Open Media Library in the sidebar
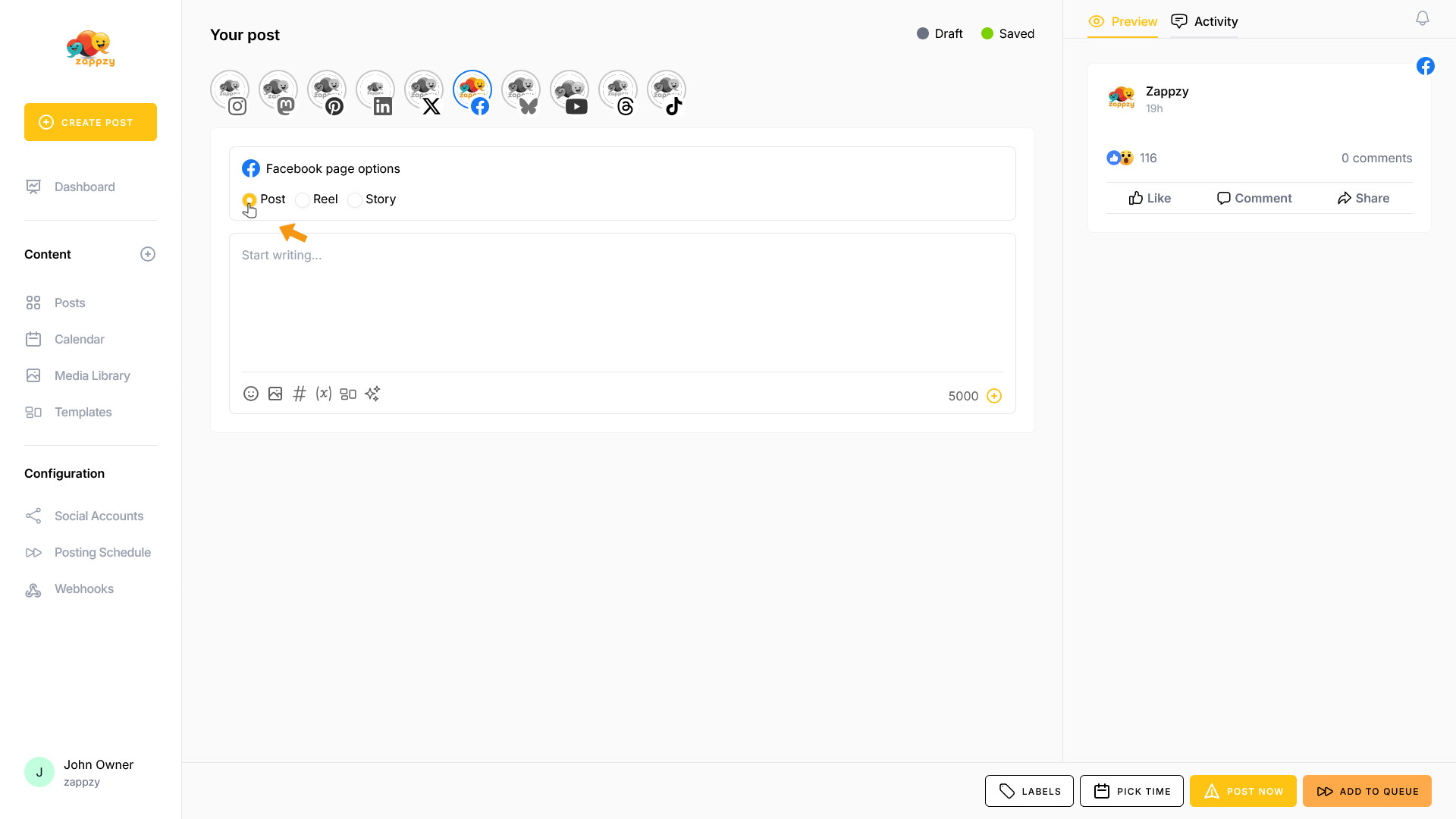 tap(92, 375)
